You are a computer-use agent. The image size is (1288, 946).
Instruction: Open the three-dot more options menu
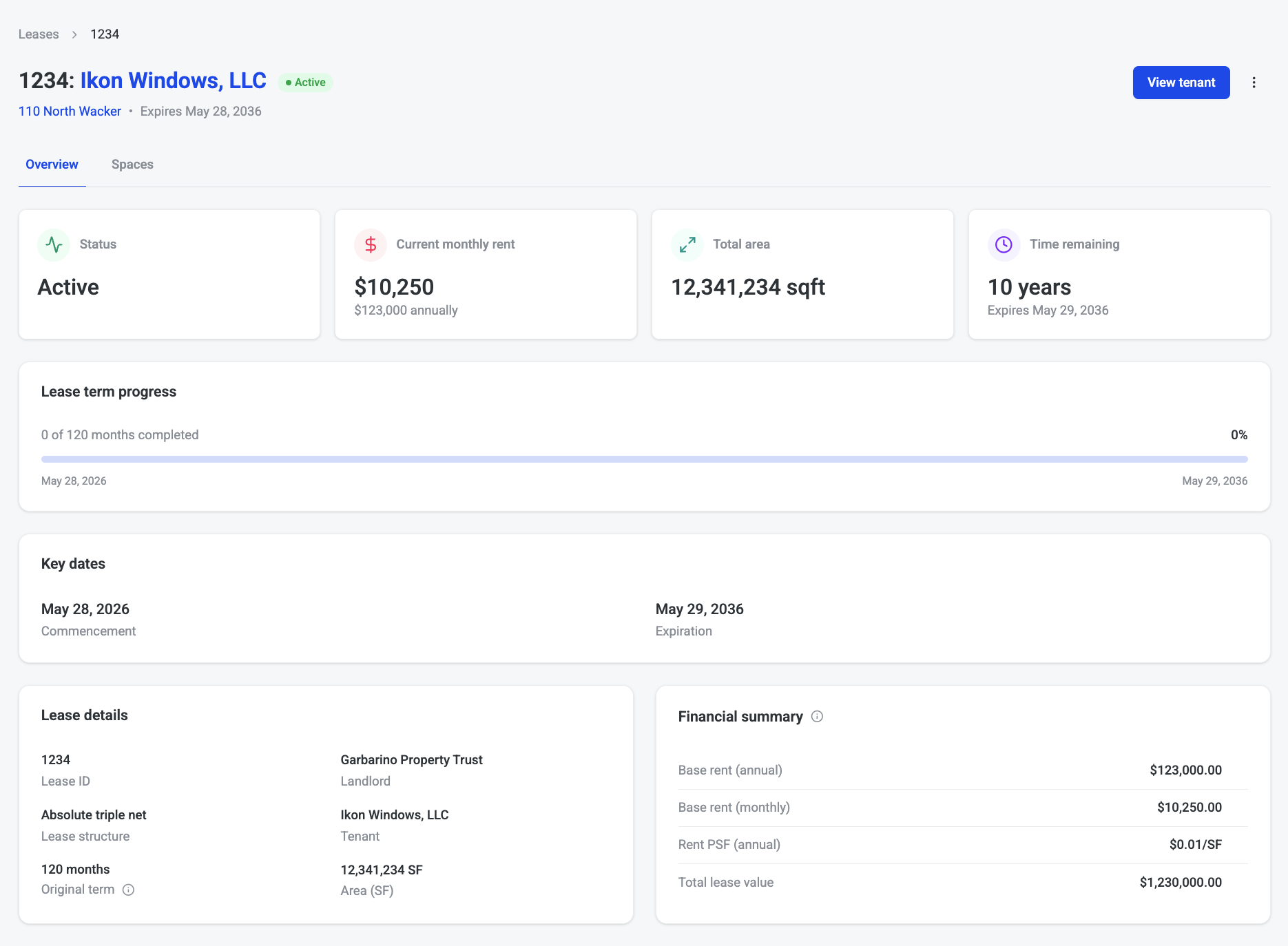[x=1254, y=83]
